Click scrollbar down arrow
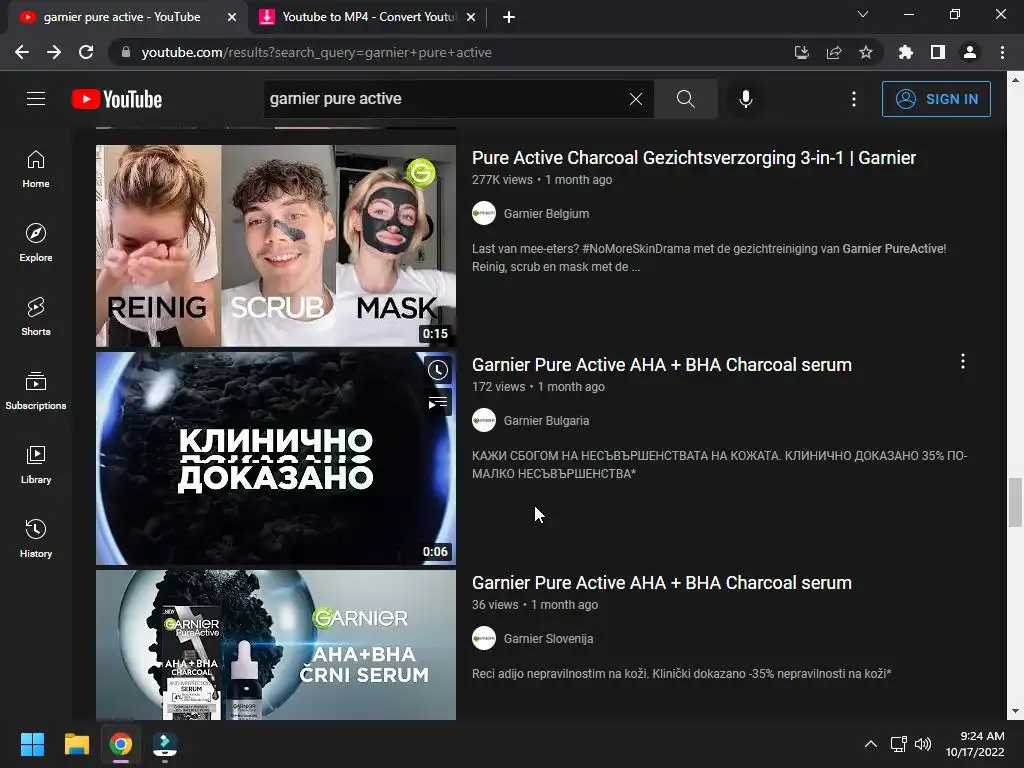 pyautogui.click(x=1015, y=711)
